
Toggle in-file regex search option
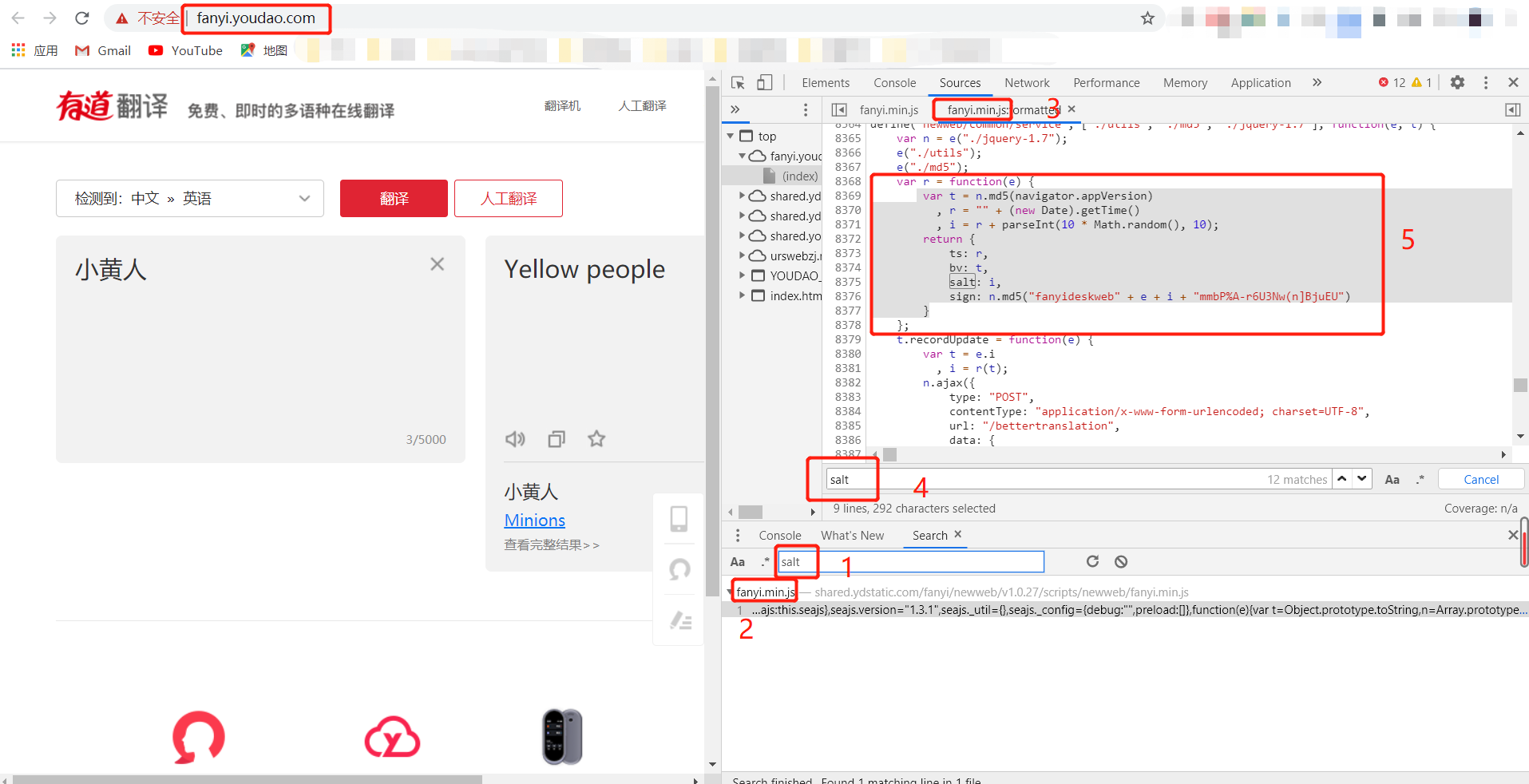click(1420, 479)
